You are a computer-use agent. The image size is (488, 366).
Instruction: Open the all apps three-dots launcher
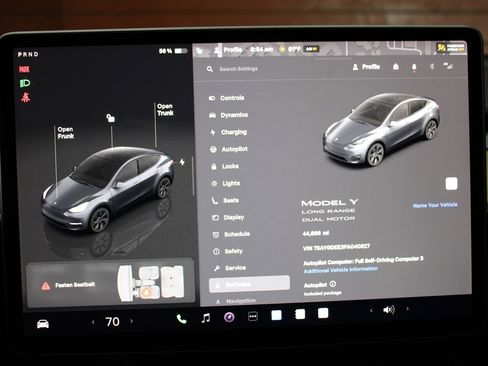tap(253, 316)
